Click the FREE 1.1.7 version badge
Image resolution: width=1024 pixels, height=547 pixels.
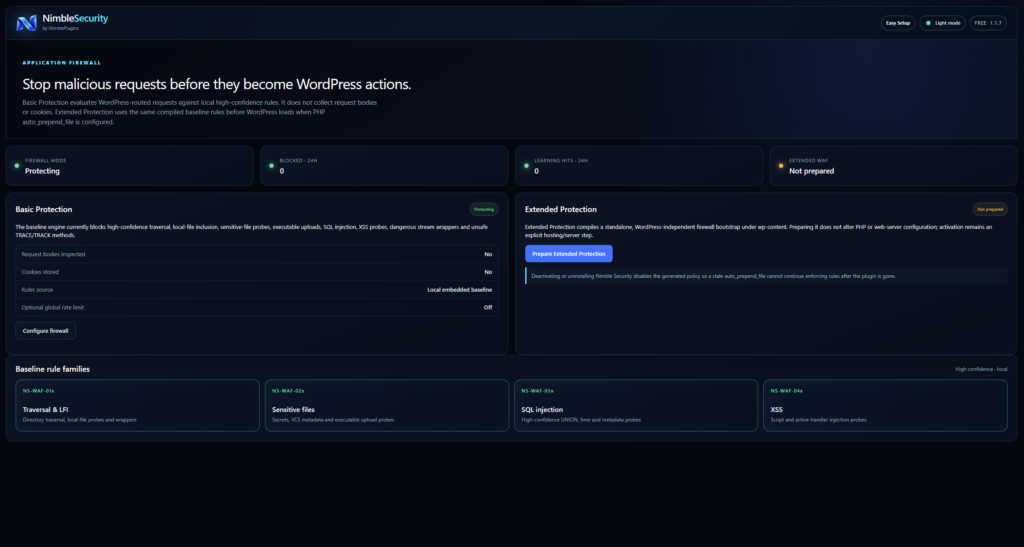987,23
